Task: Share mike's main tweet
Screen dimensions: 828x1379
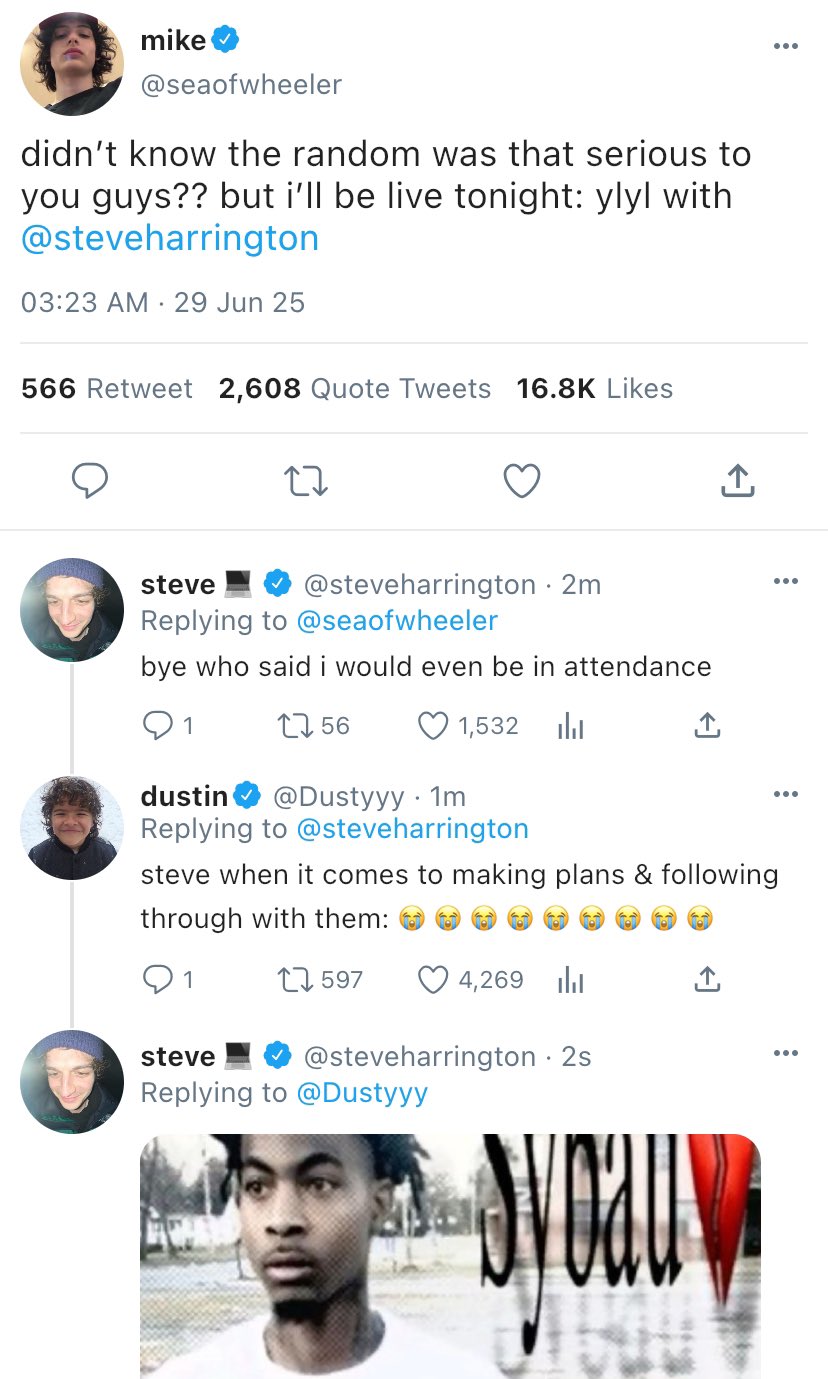Action: (x=736, y=482)
